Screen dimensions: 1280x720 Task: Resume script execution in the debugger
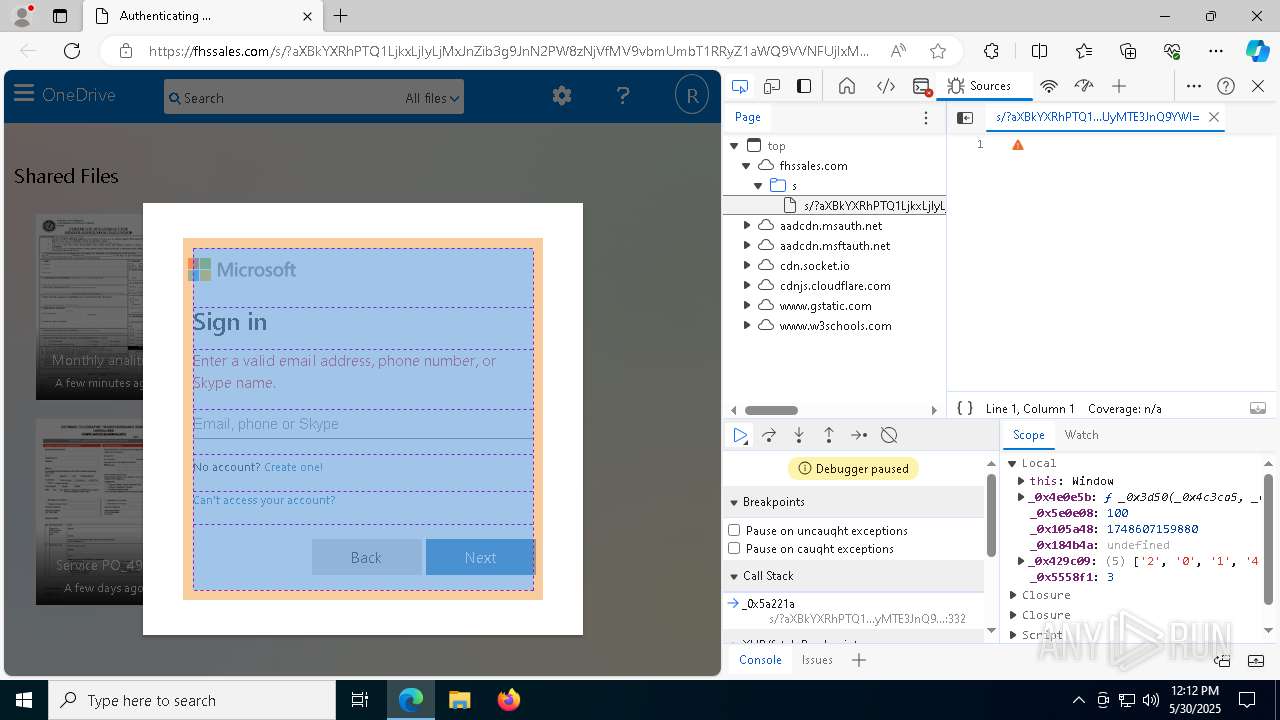click(x=740, y=435)
